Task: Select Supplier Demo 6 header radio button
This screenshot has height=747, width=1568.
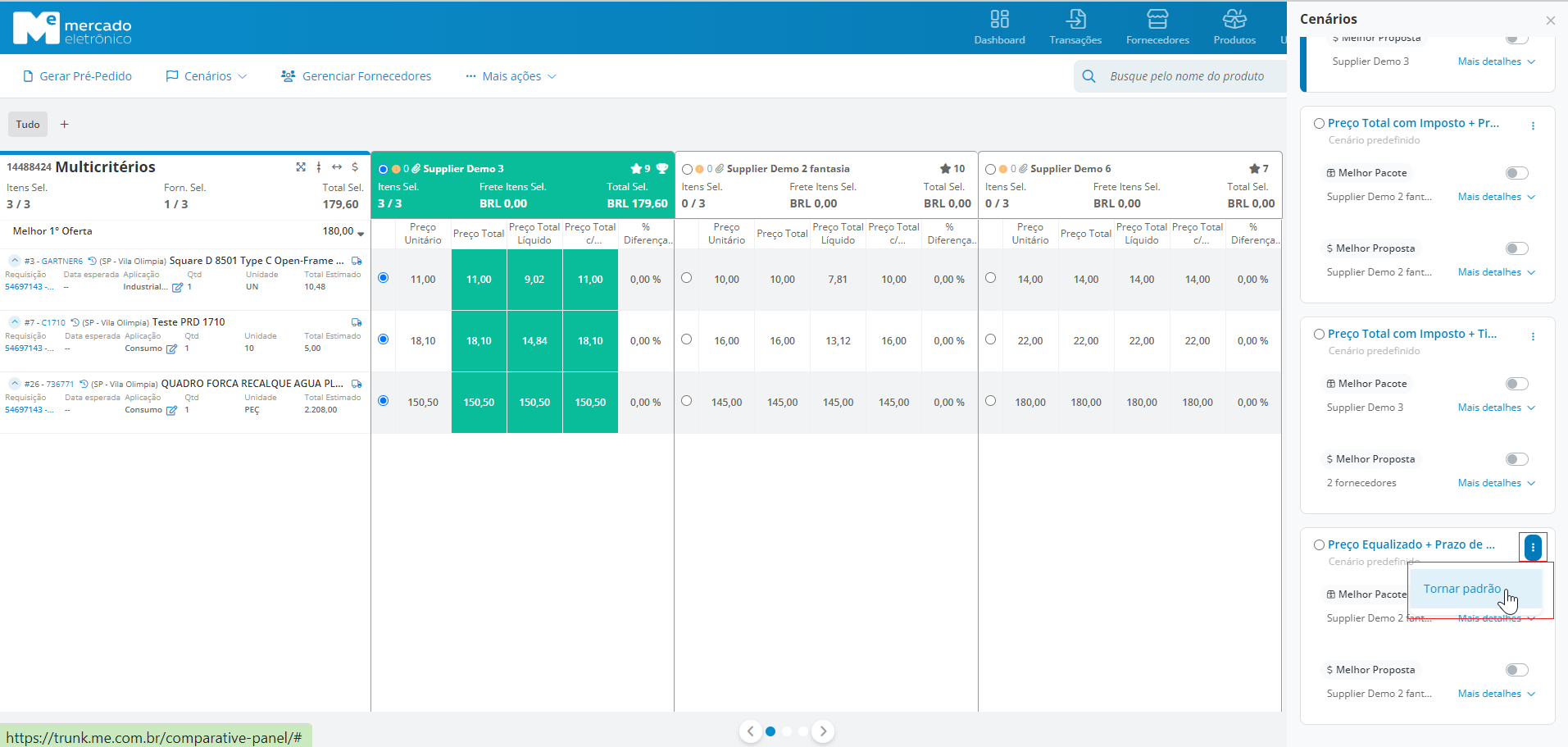Action: pyautogui.click(x=990, y=169)
